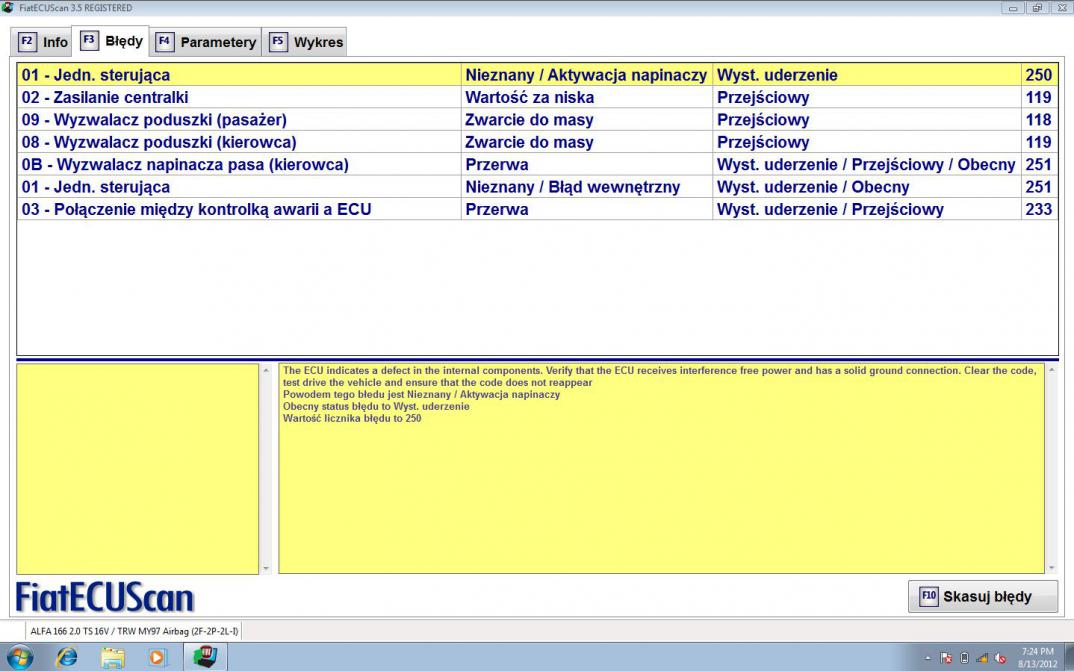The image size is (1074, 671).
Task: Open the Parametery tab
Action: pyautogui.click(x=205, y=42)
